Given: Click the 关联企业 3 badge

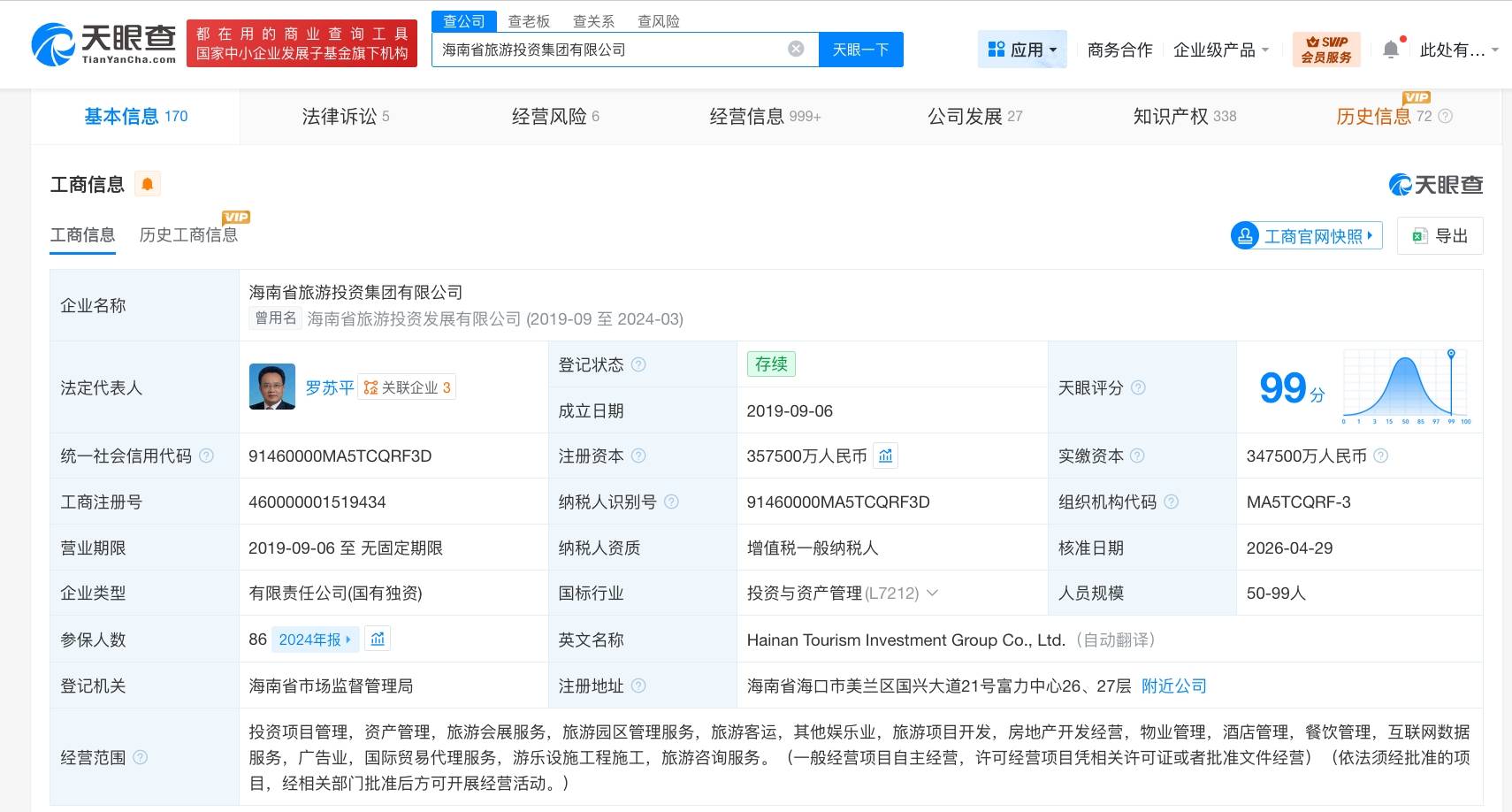Looking at the screenshot, I should point(407,387).
